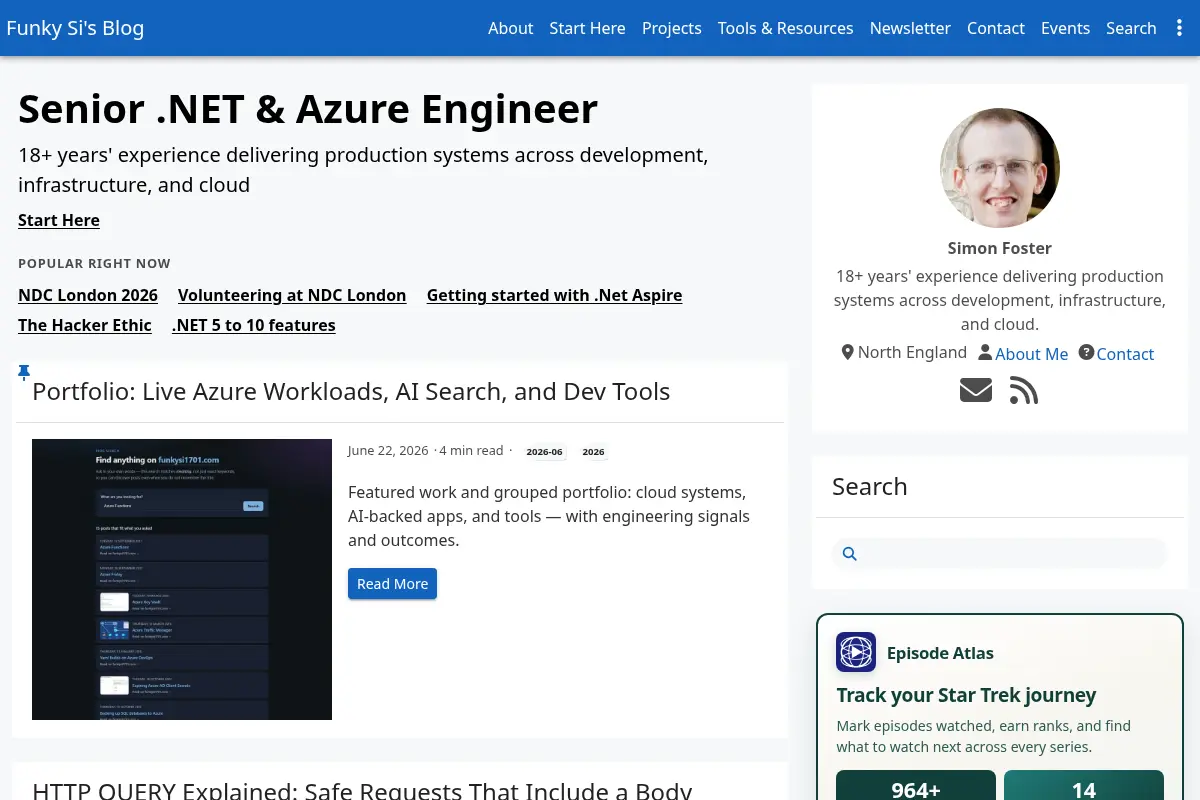Open .NET 5 to 10 features link

254,325
